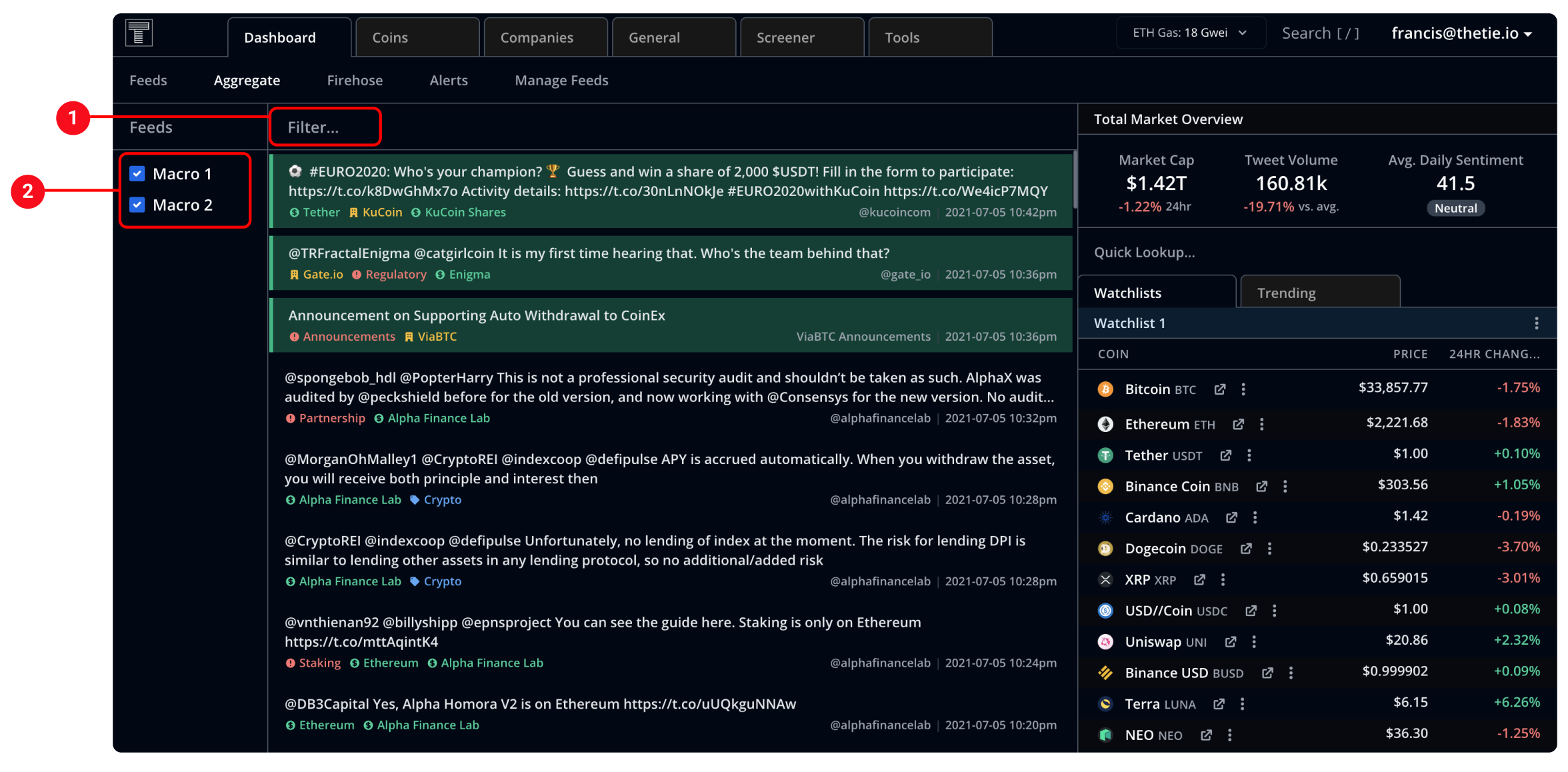The height and width of the screenshot is (772, 1568).
Task: Click the Tether USDT coin logo
Action: (1105, 455)
